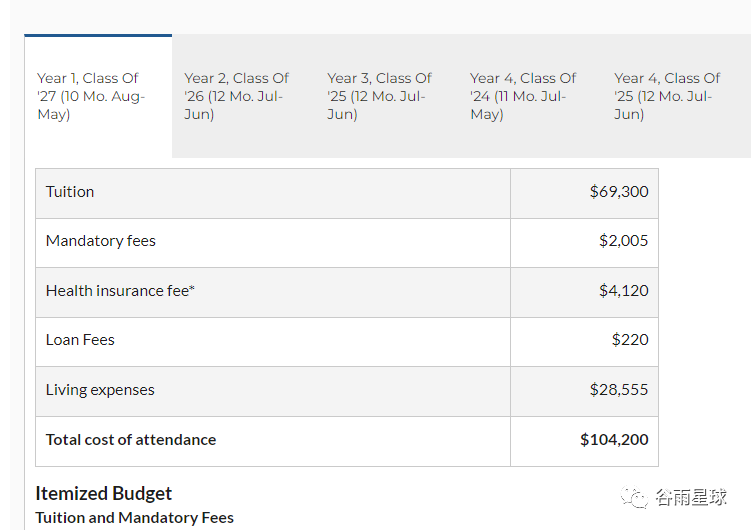The height and width of the screenshot is (530, 751).
Task: Click the Health insurance fee* label
Action: point(120,291)
